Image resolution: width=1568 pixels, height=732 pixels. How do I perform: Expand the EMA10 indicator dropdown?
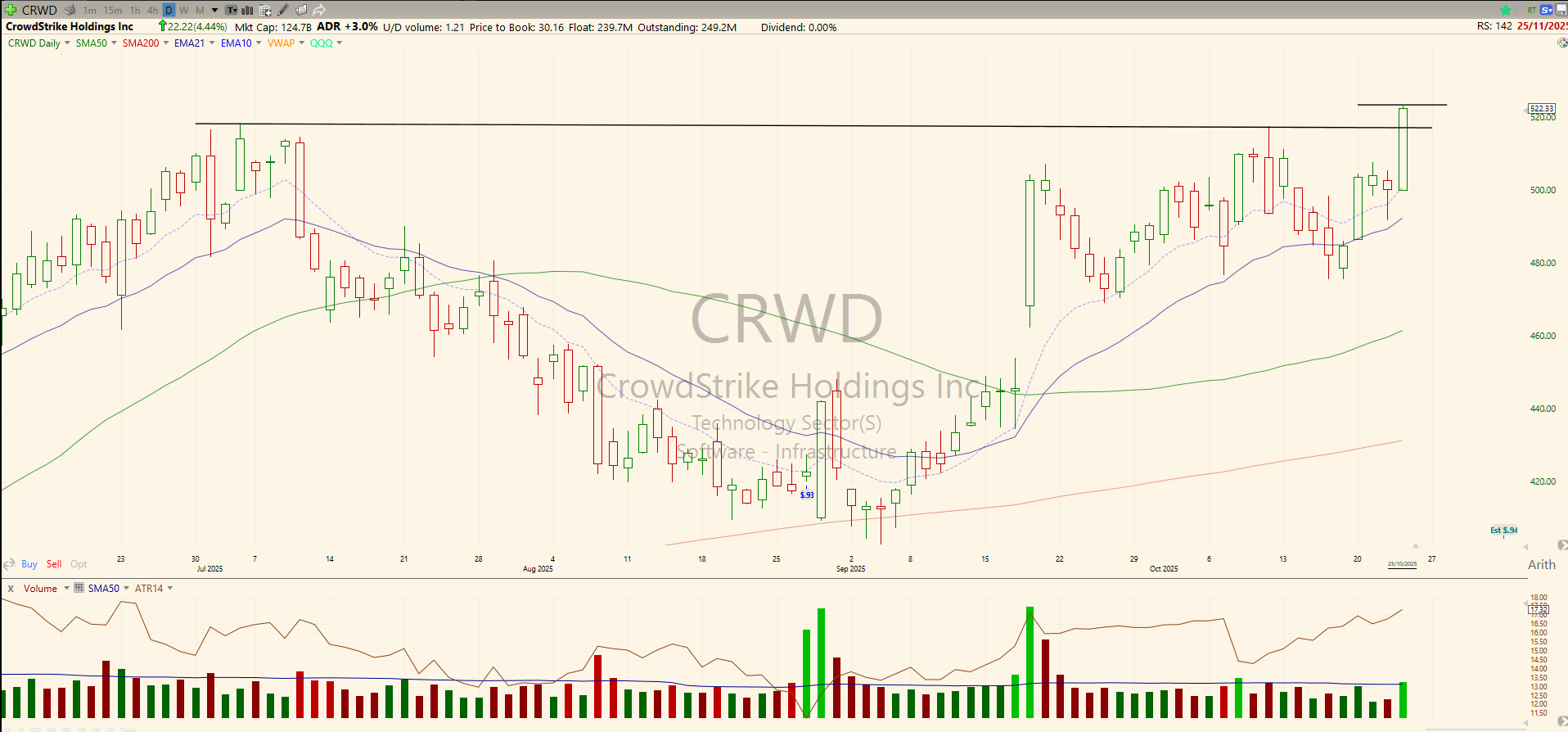tap(259, 43)
